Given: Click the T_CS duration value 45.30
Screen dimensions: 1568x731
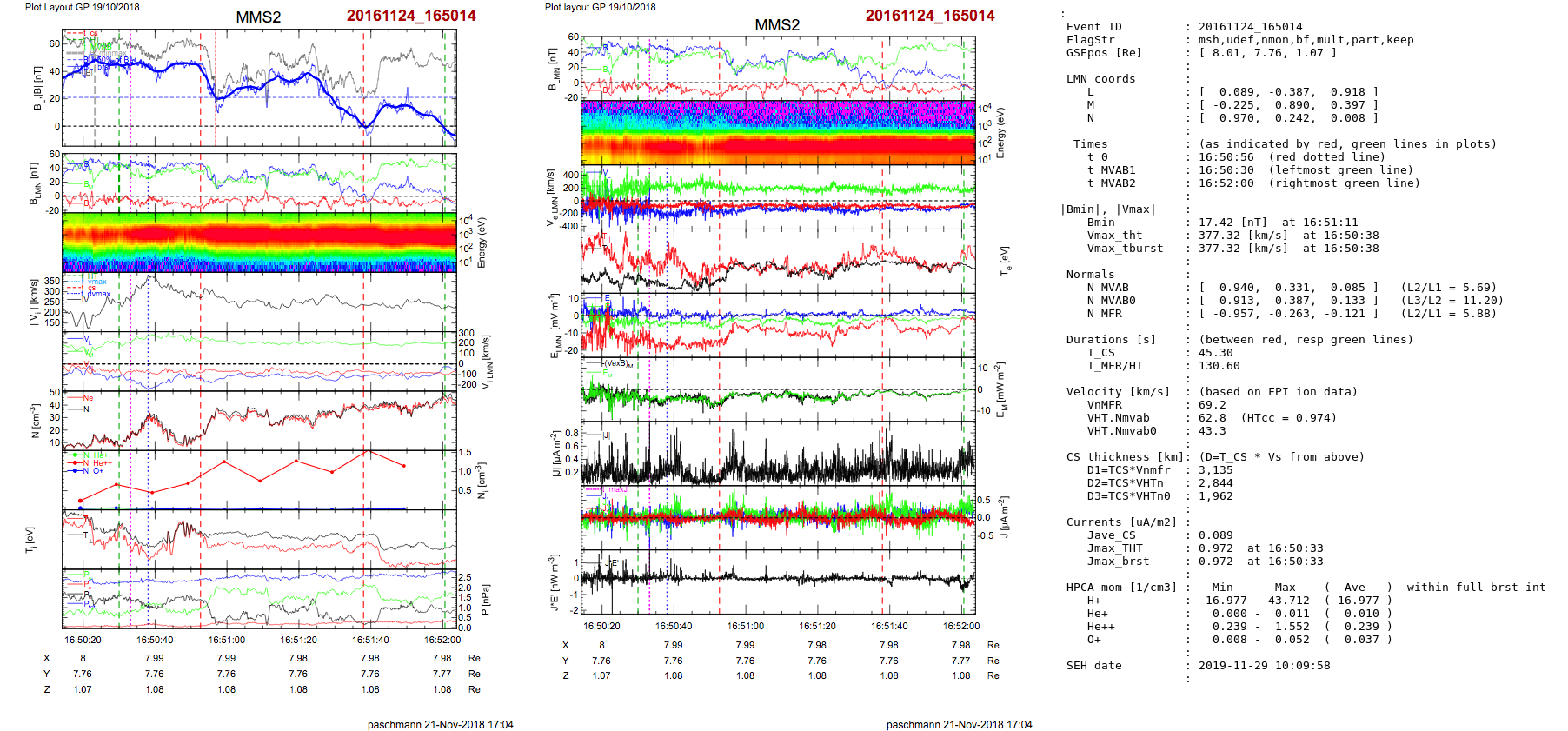Looking at the screenshot, I should click(1215, 353).
